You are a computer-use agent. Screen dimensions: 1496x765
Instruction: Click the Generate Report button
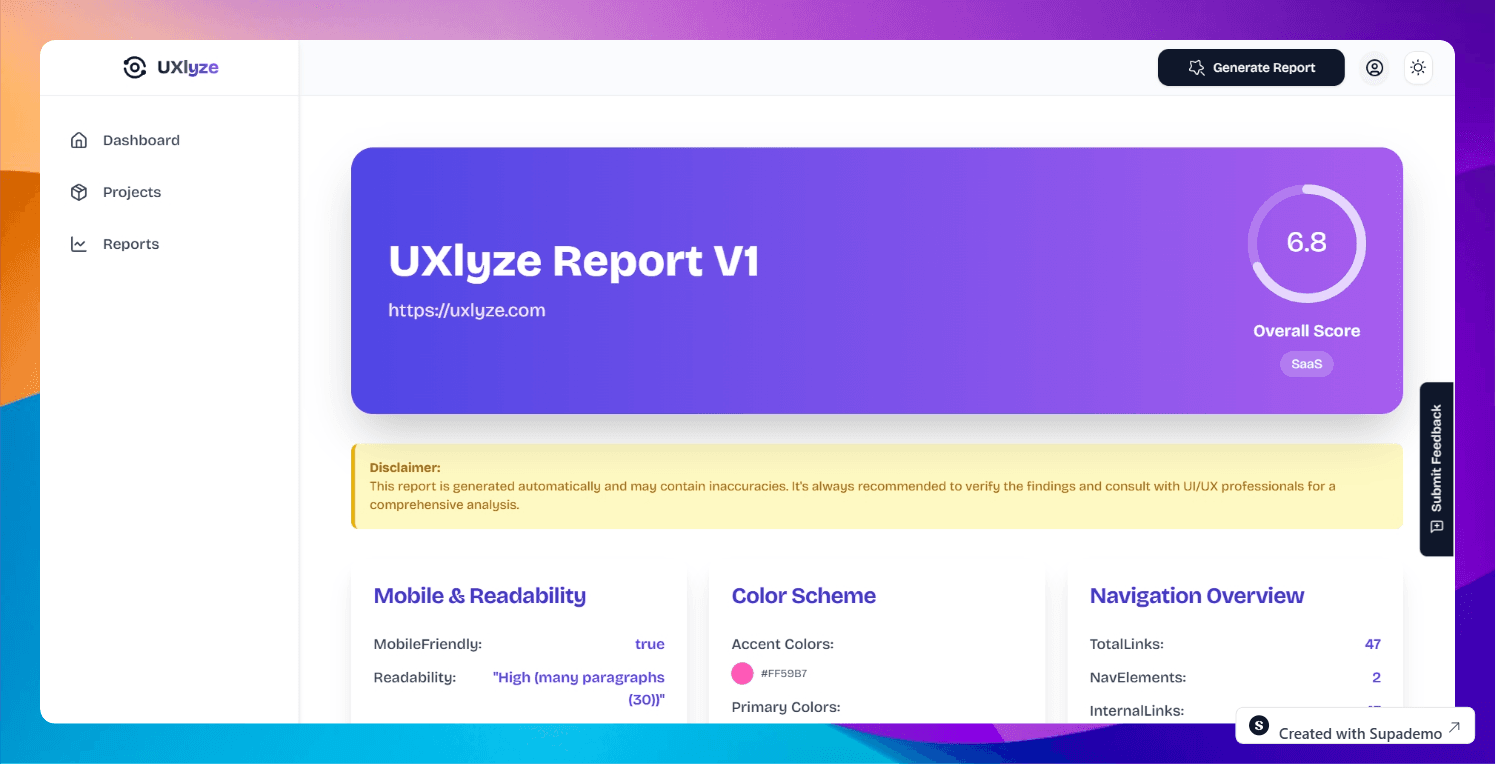[x=1251, y=67]
